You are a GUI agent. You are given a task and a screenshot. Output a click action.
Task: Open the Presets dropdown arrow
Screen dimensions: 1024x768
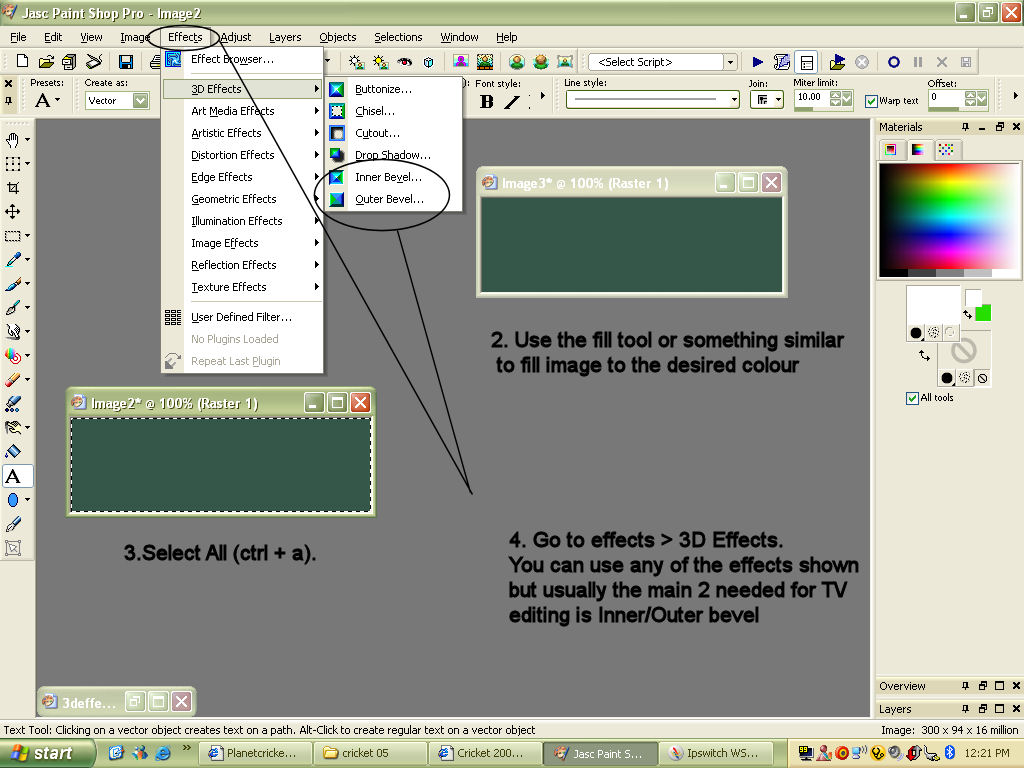(57, 101)
